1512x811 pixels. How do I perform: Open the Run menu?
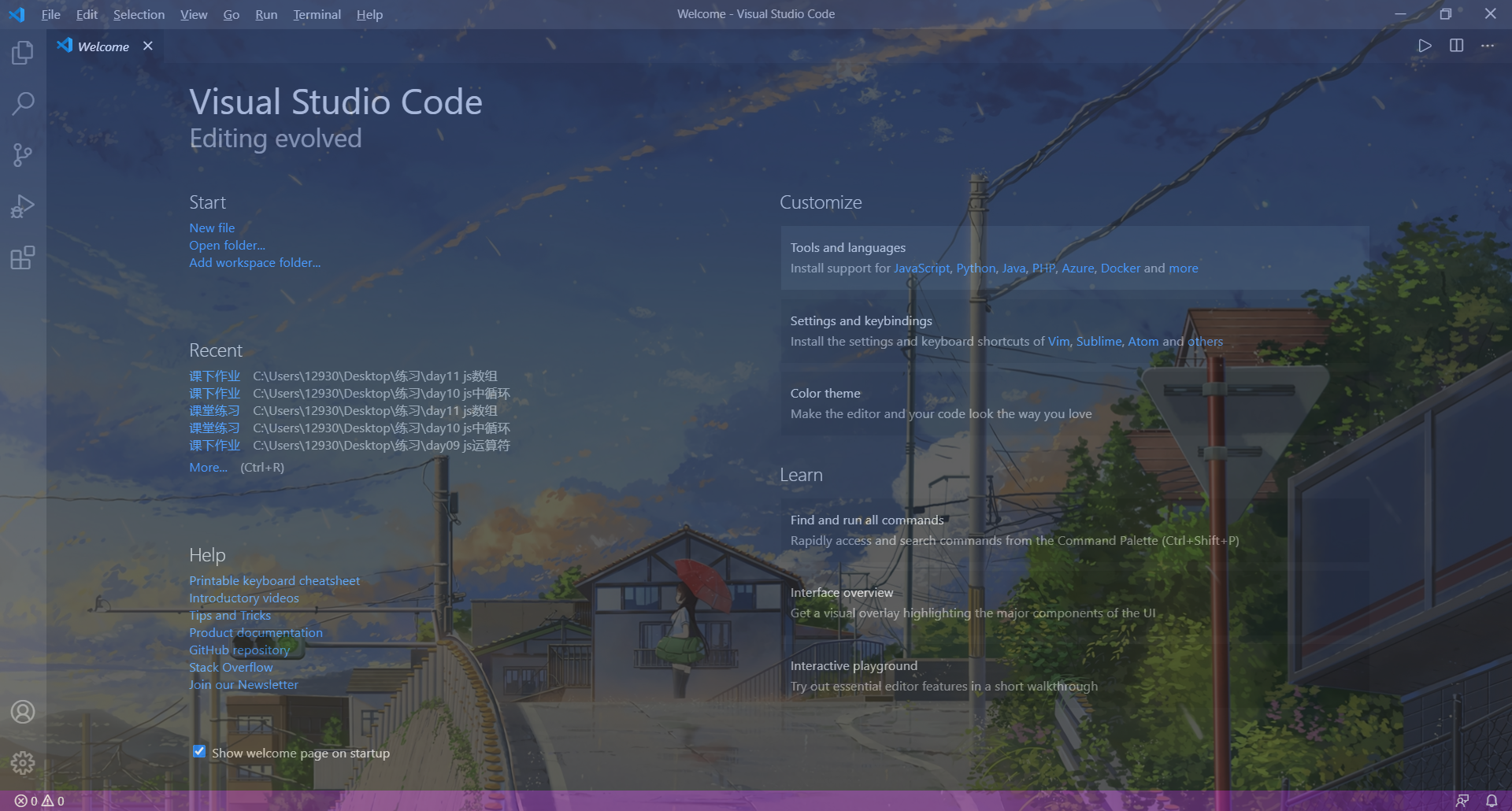tap(266, 14)
